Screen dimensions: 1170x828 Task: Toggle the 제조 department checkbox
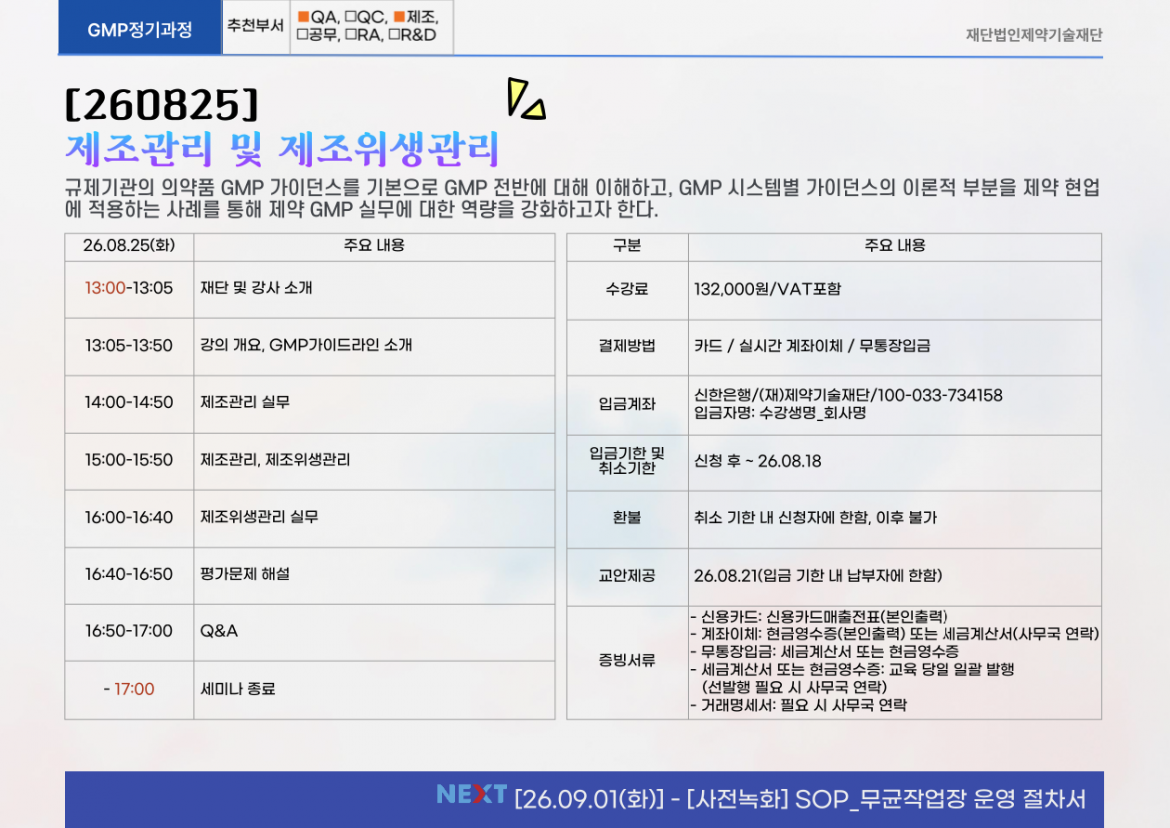point(398,17)
